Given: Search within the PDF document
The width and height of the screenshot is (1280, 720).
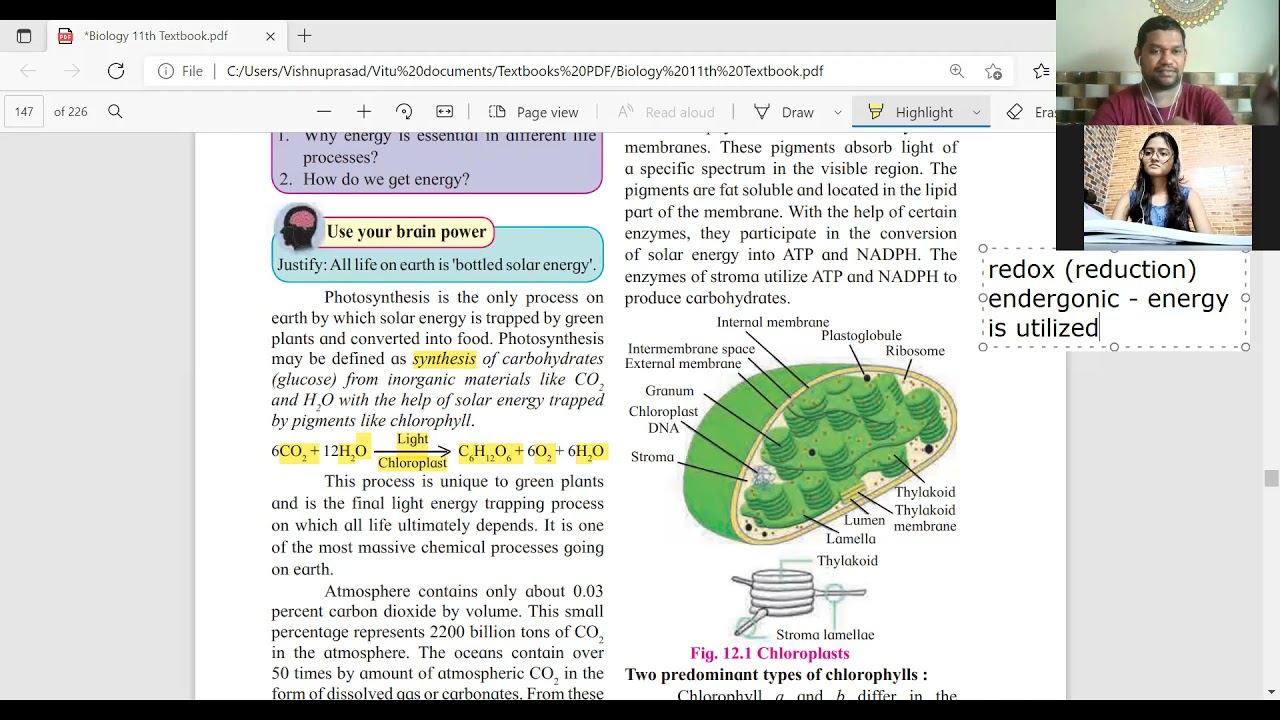Looking at the screenshot, I should 115,112.
